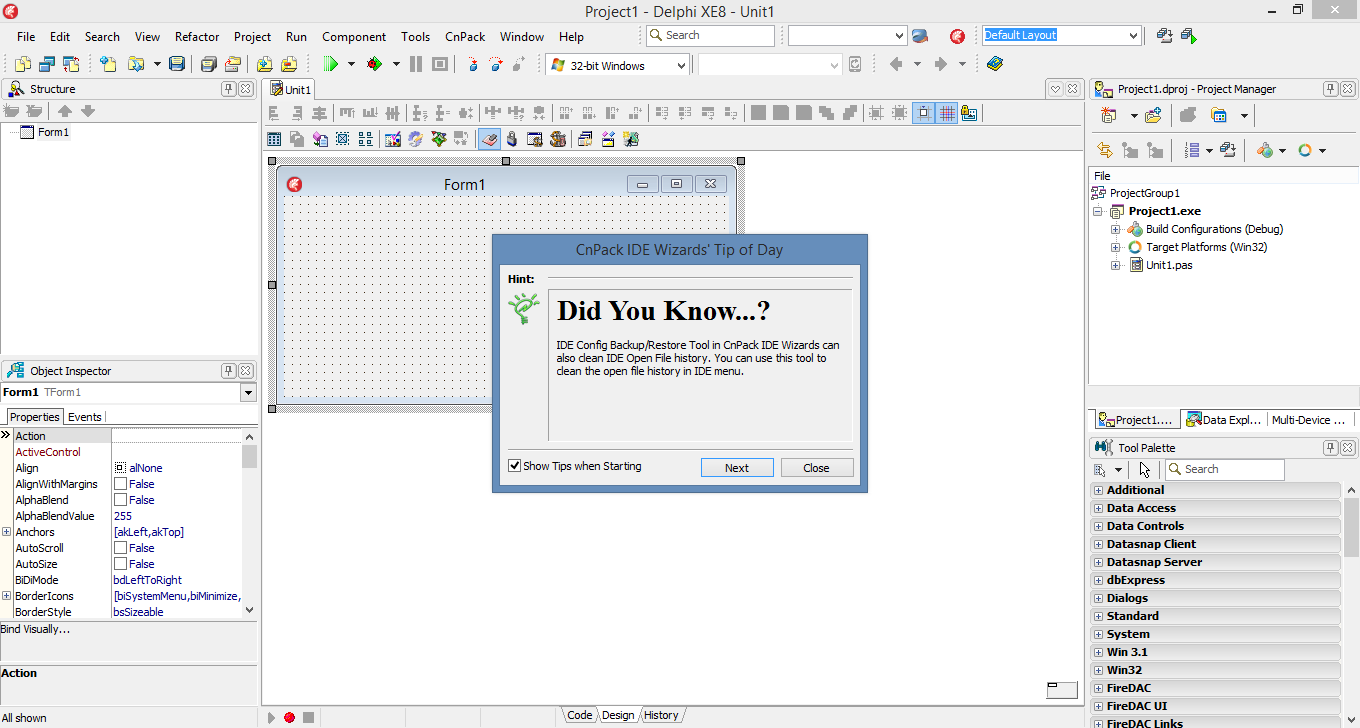Switch to the Events tab
Image resolution: width=1360 pixels, height=728 pixels.
pos(84,417)
